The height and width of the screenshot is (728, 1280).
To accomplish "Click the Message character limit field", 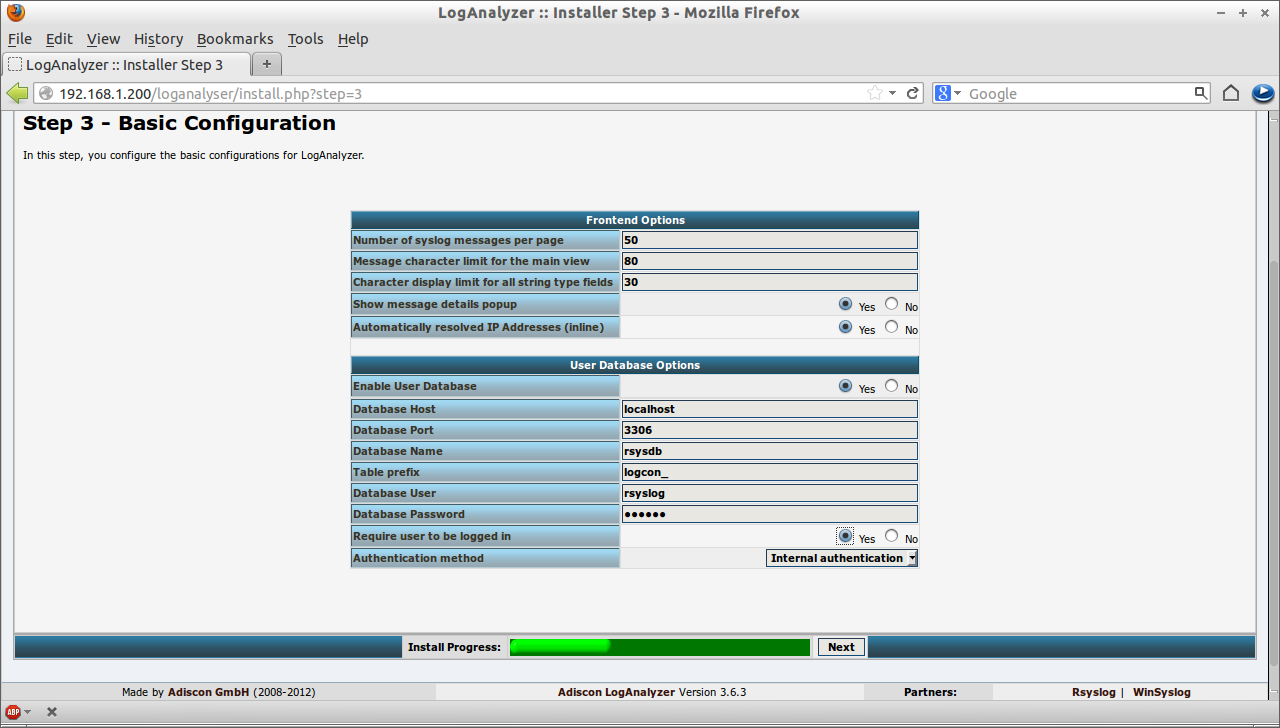I will pyautogui.click(x=769, y=261).
